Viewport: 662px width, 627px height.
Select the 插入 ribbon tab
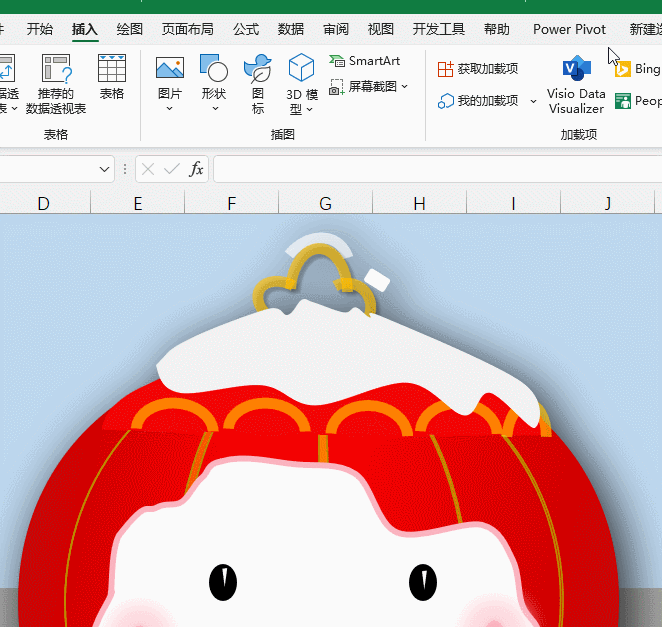coord(85,29)
